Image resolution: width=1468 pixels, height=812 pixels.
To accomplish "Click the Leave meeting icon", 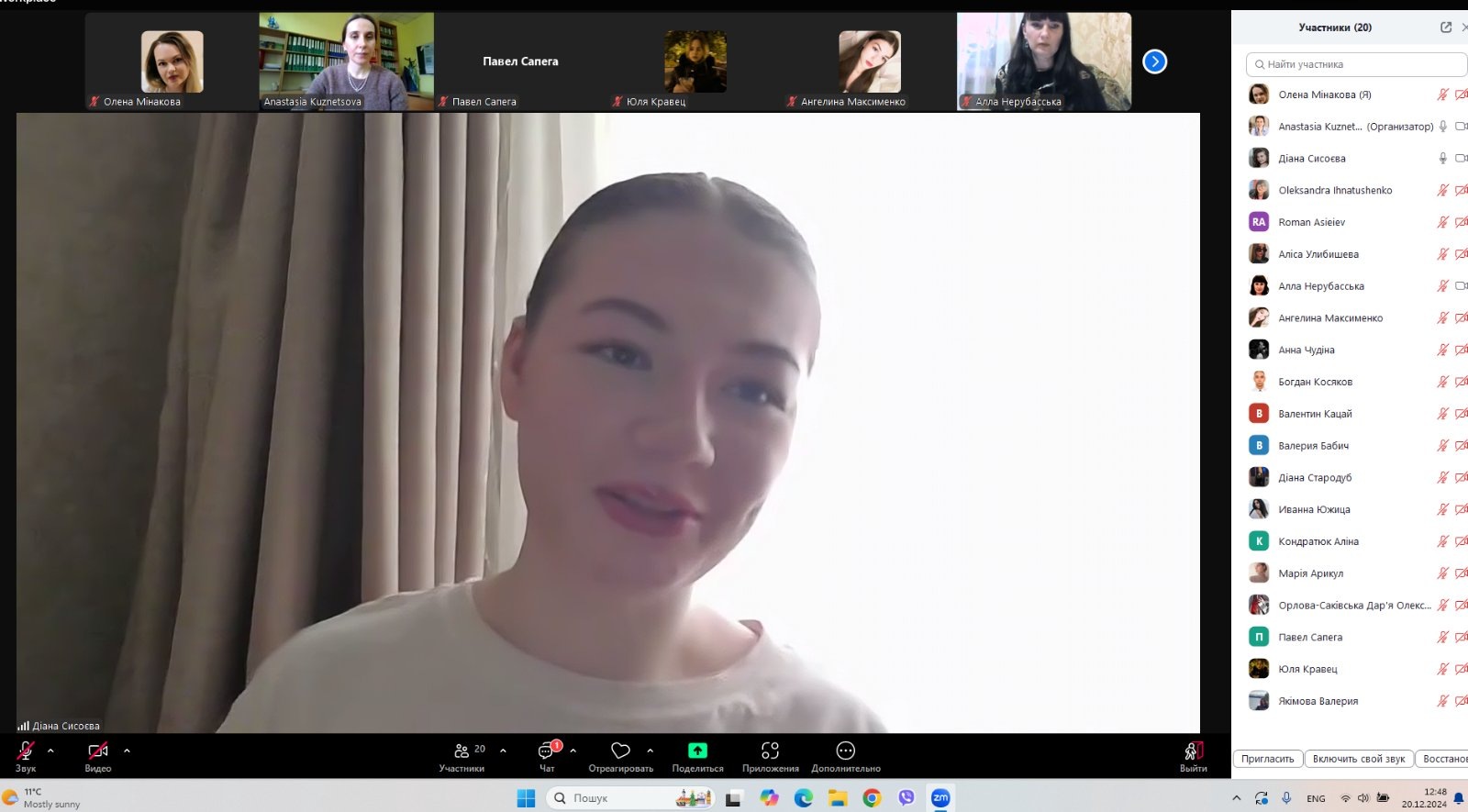I will coord(1193,751).
